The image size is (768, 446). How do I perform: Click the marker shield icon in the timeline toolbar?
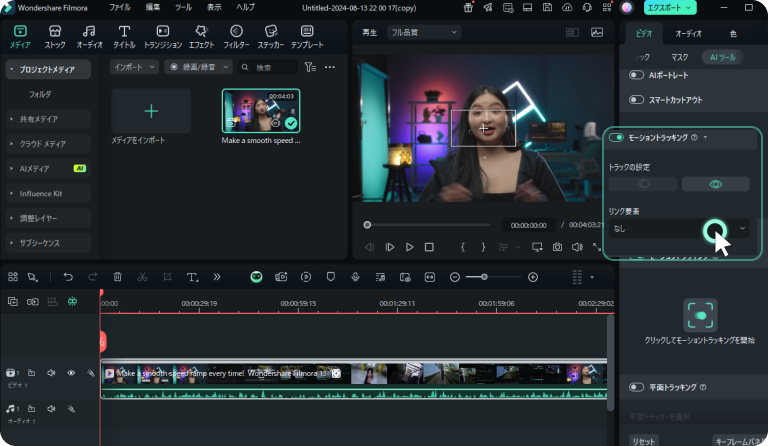tap(331, 277)
